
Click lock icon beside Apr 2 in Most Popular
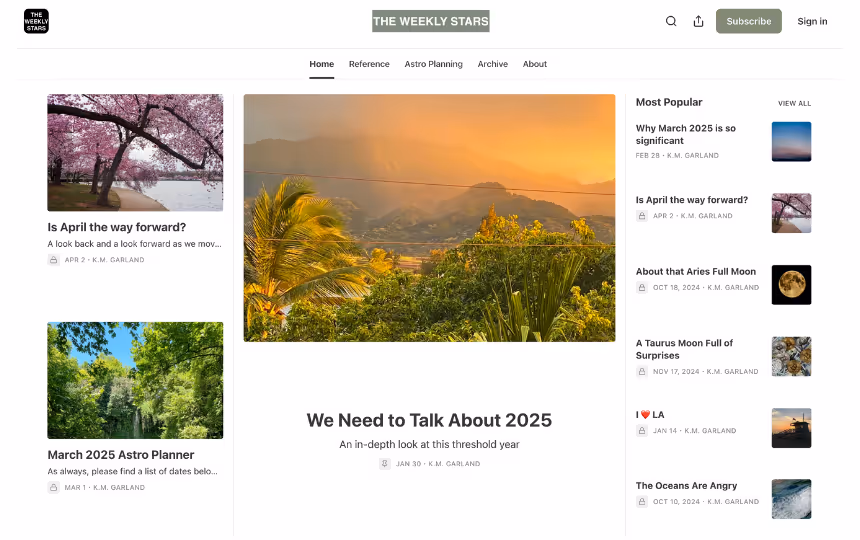[x=642, y=216]
